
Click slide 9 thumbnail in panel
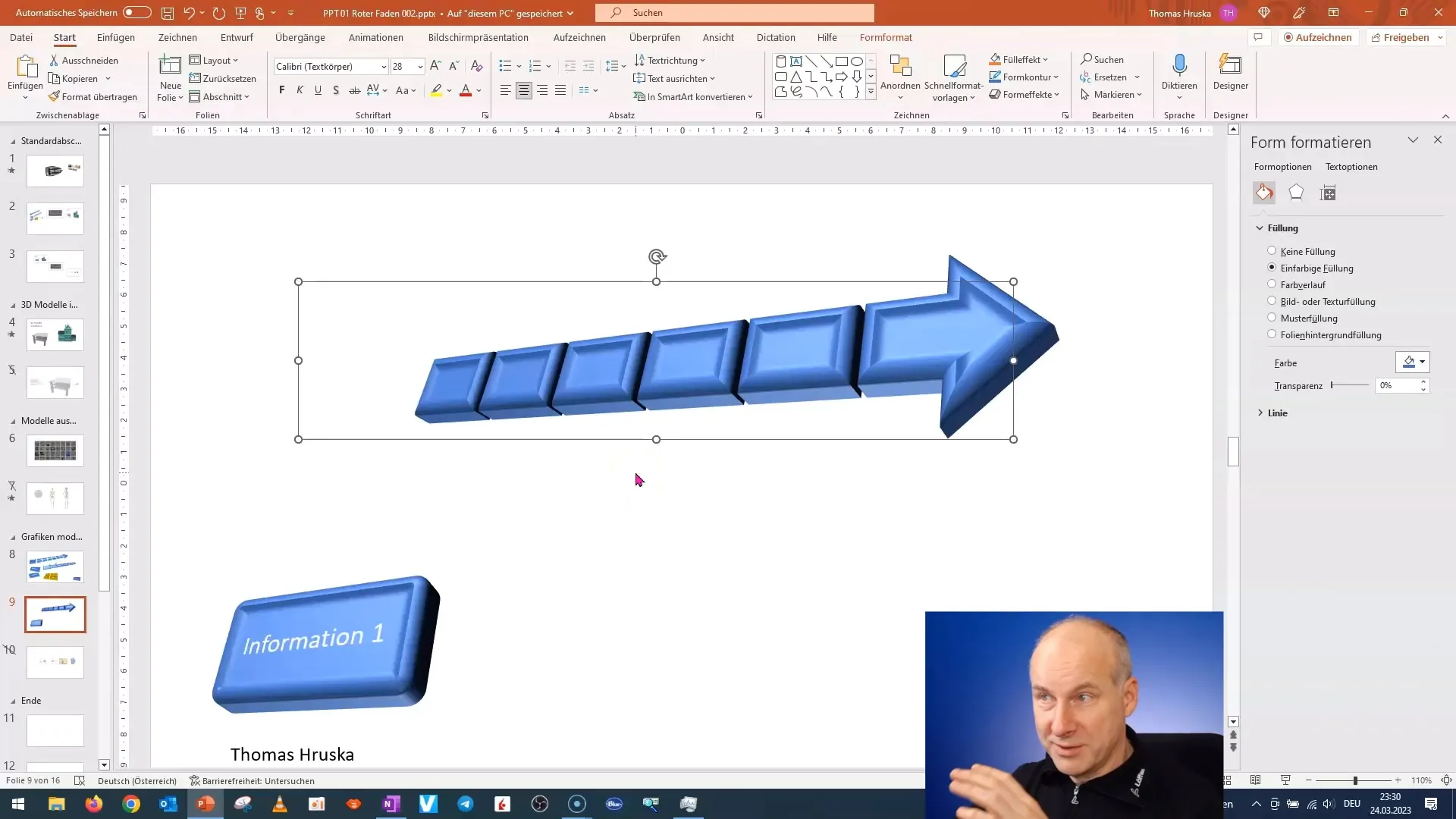coord(54,612)
